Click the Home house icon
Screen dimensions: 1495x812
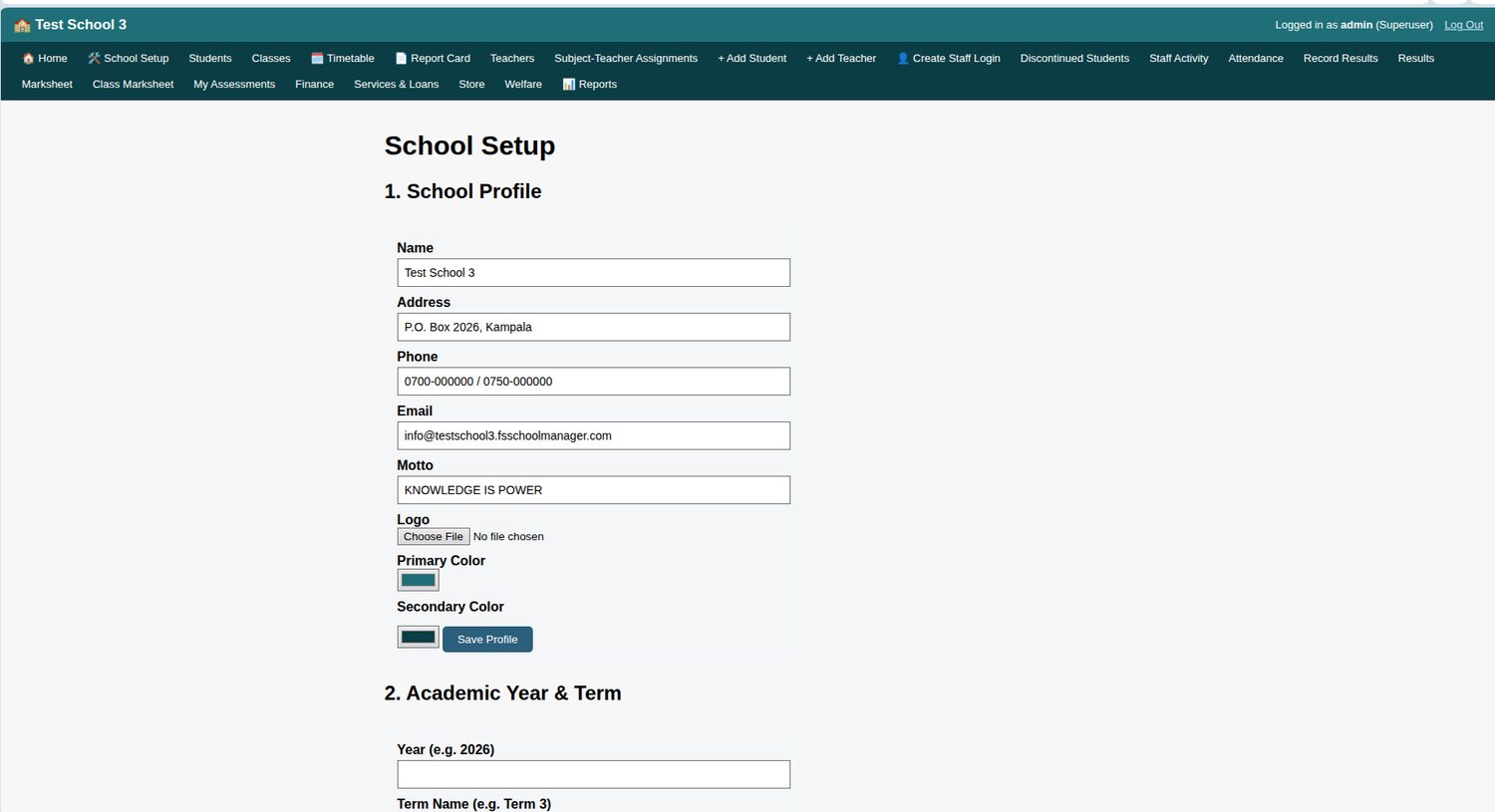28,59
